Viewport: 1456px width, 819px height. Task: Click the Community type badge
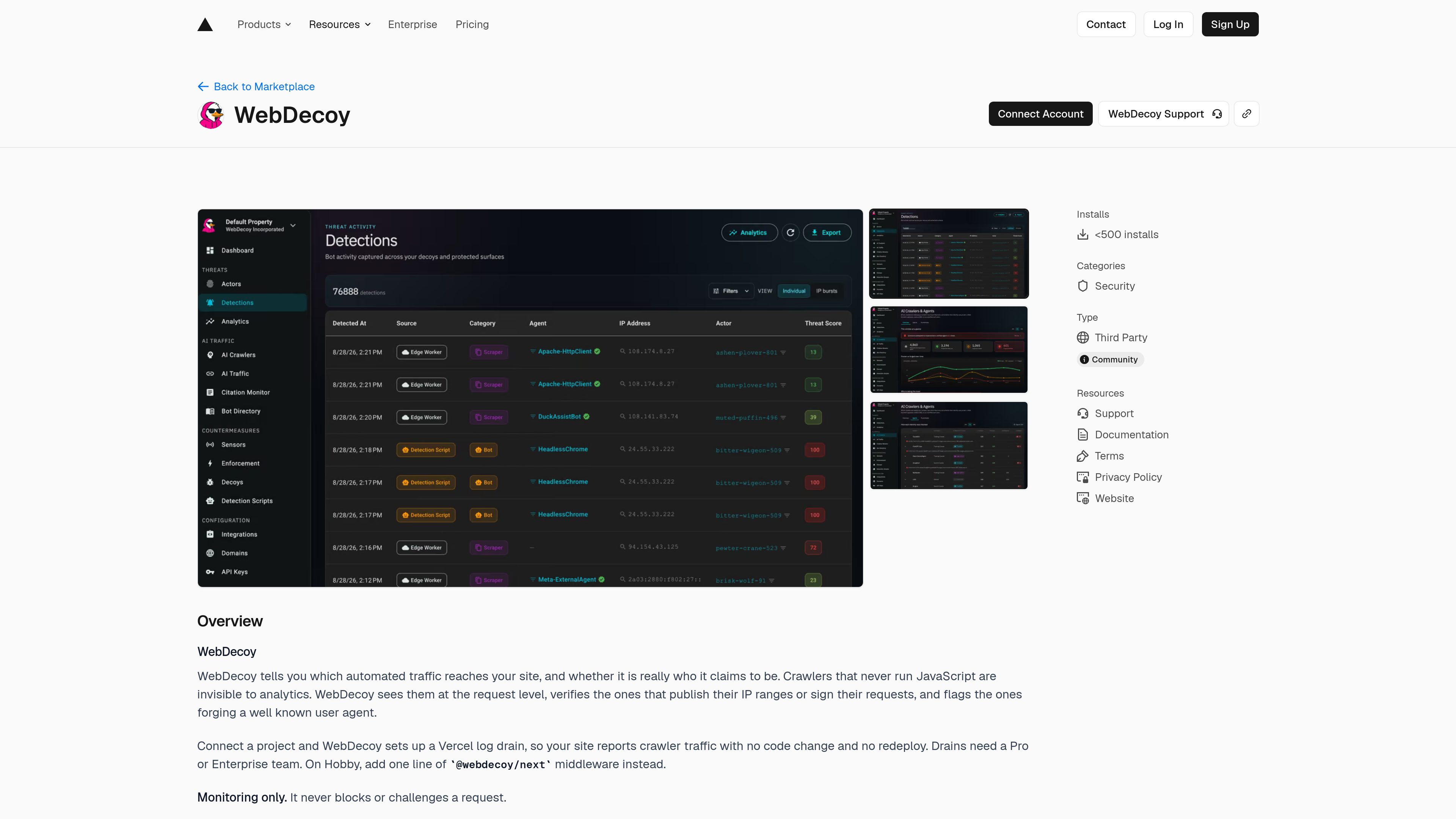1110,359
